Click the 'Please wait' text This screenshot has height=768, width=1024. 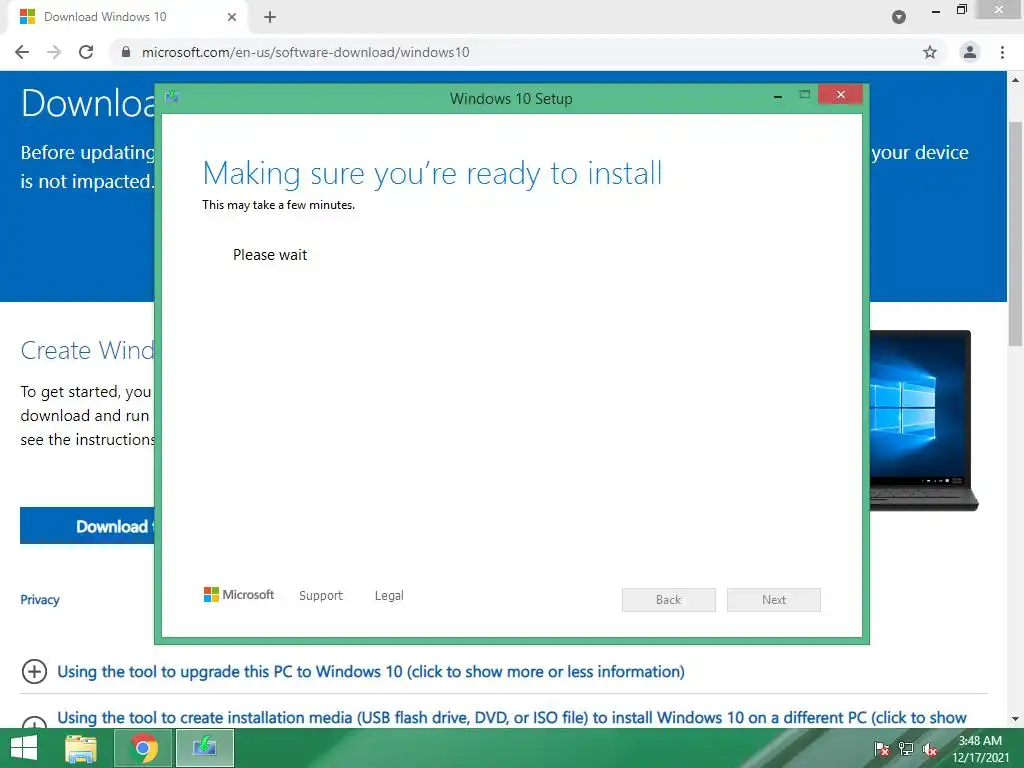pyautogui.click(x=270, y=255)
